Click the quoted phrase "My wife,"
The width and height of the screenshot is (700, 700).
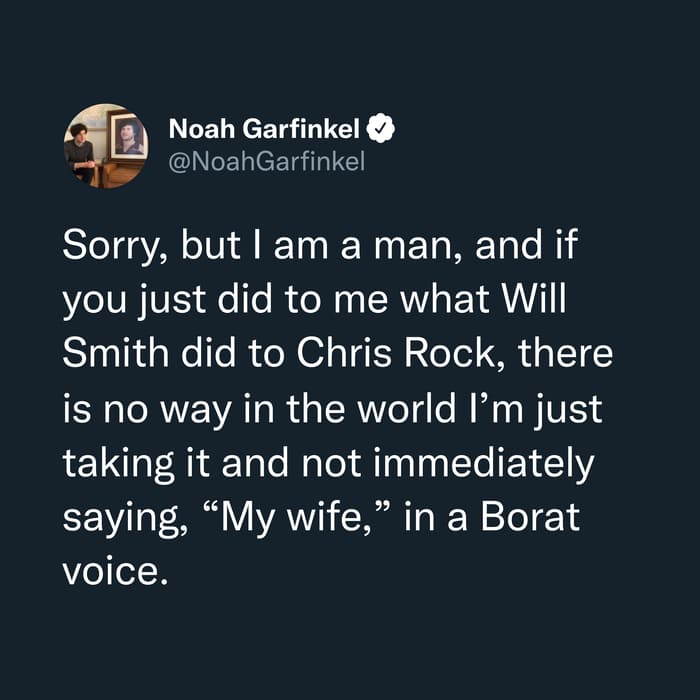click(297, 518)
